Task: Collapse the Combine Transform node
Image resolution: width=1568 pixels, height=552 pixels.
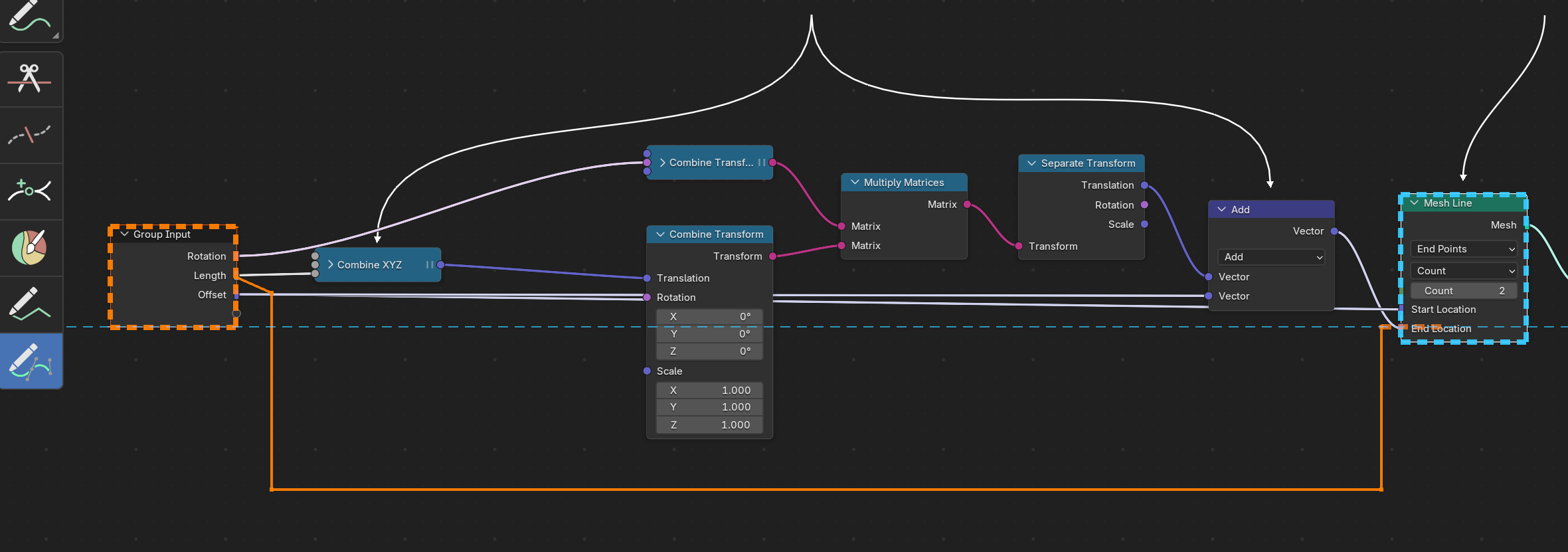Action: pos(660,234)
